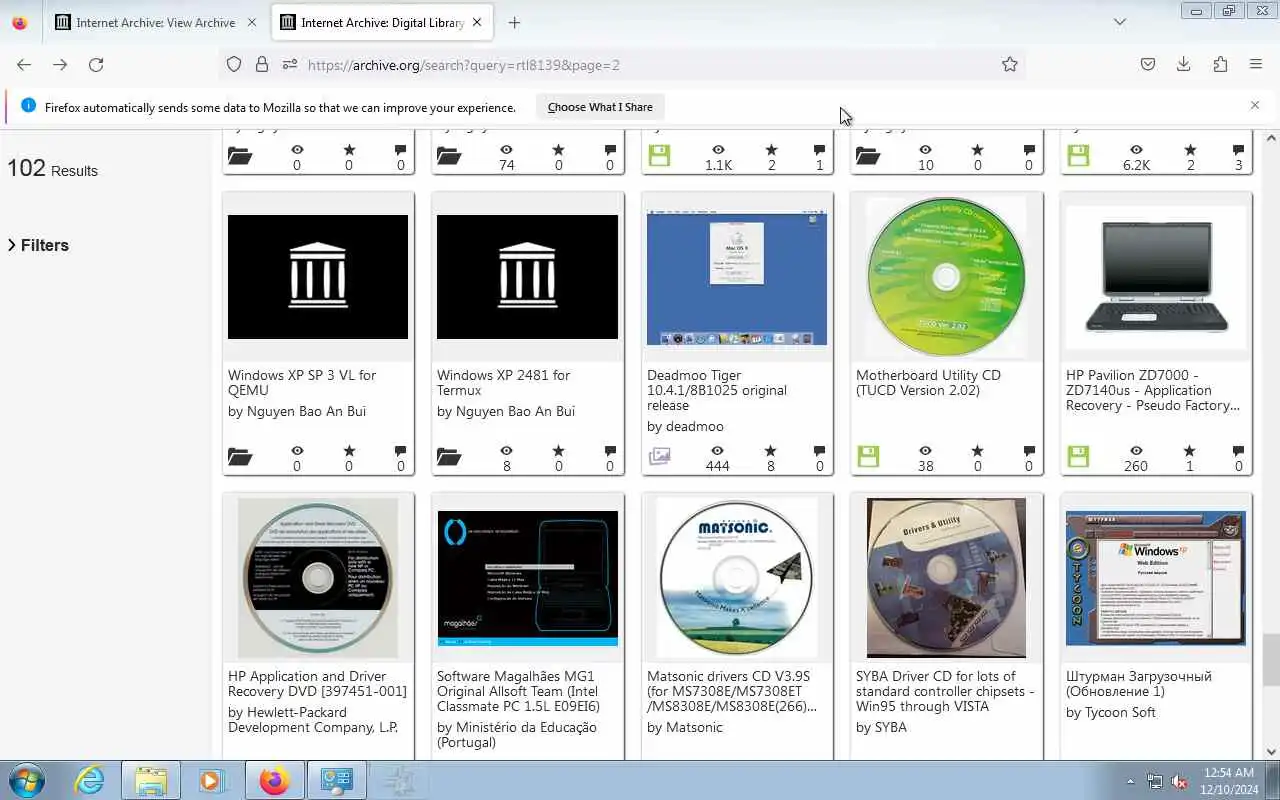
Task: Click the archive.org URL address bar
Action: point(640,65)
